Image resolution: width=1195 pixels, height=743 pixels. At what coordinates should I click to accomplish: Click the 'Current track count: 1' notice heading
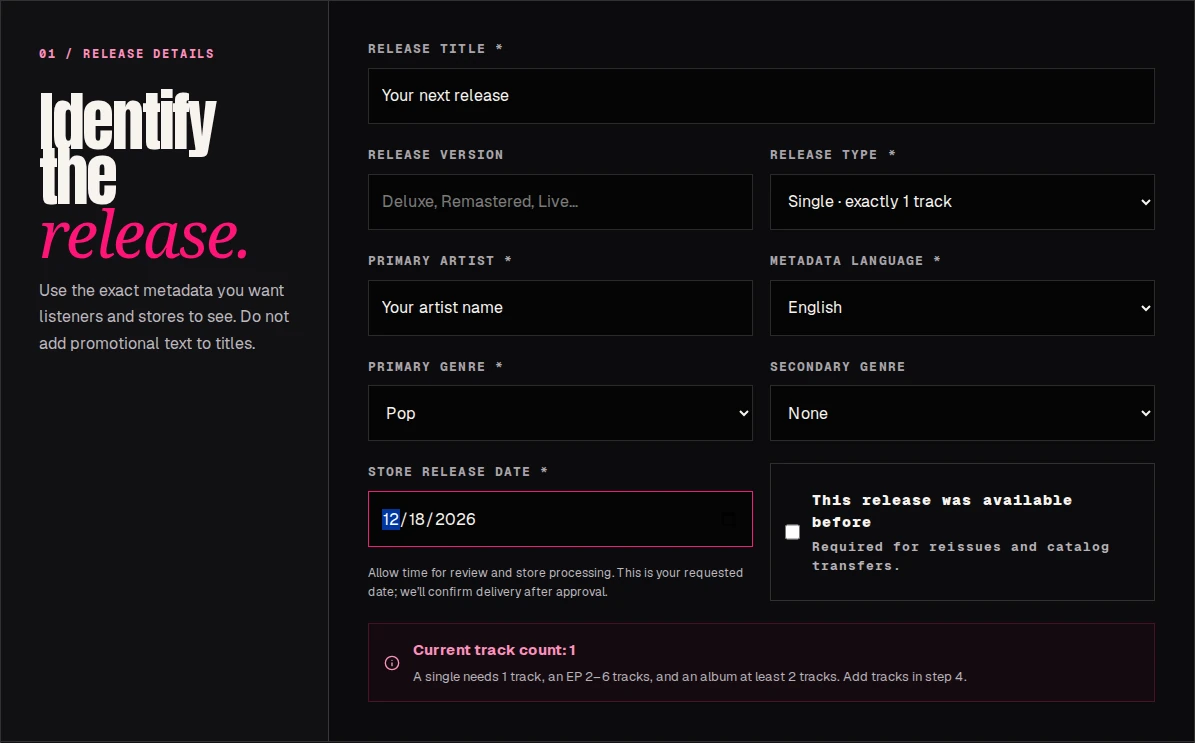(x=495, y=650)
